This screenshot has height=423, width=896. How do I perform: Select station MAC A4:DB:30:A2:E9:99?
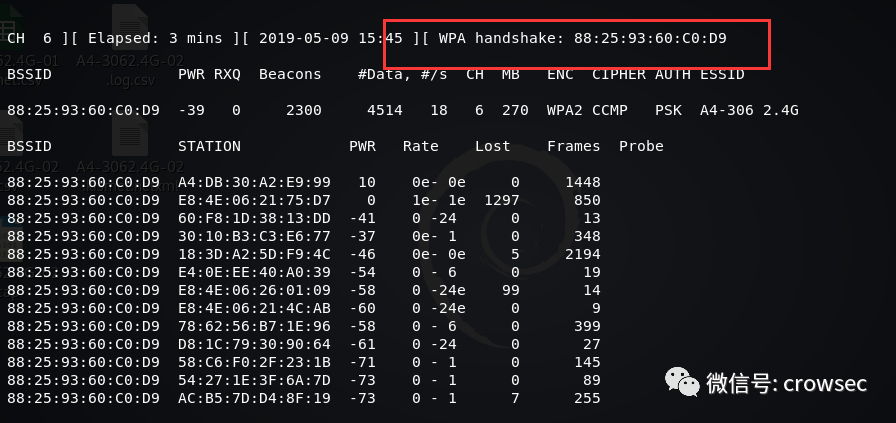tap(254, 182)
